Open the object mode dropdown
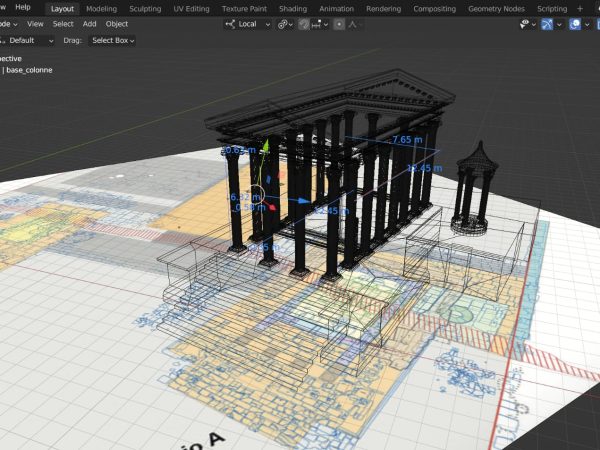This screenshot has height=450, width=600. (9, 24)
